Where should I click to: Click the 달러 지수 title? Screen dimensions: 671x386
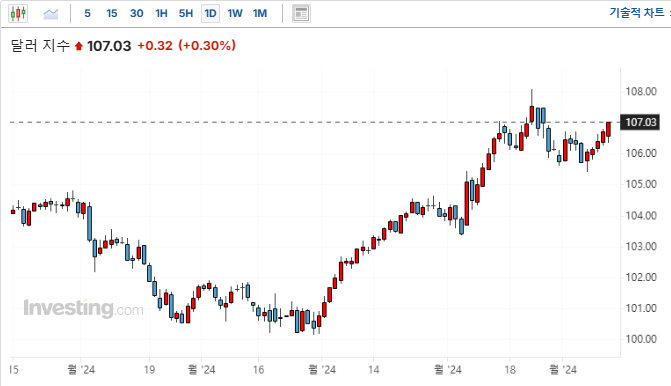(x=40, y=45)
